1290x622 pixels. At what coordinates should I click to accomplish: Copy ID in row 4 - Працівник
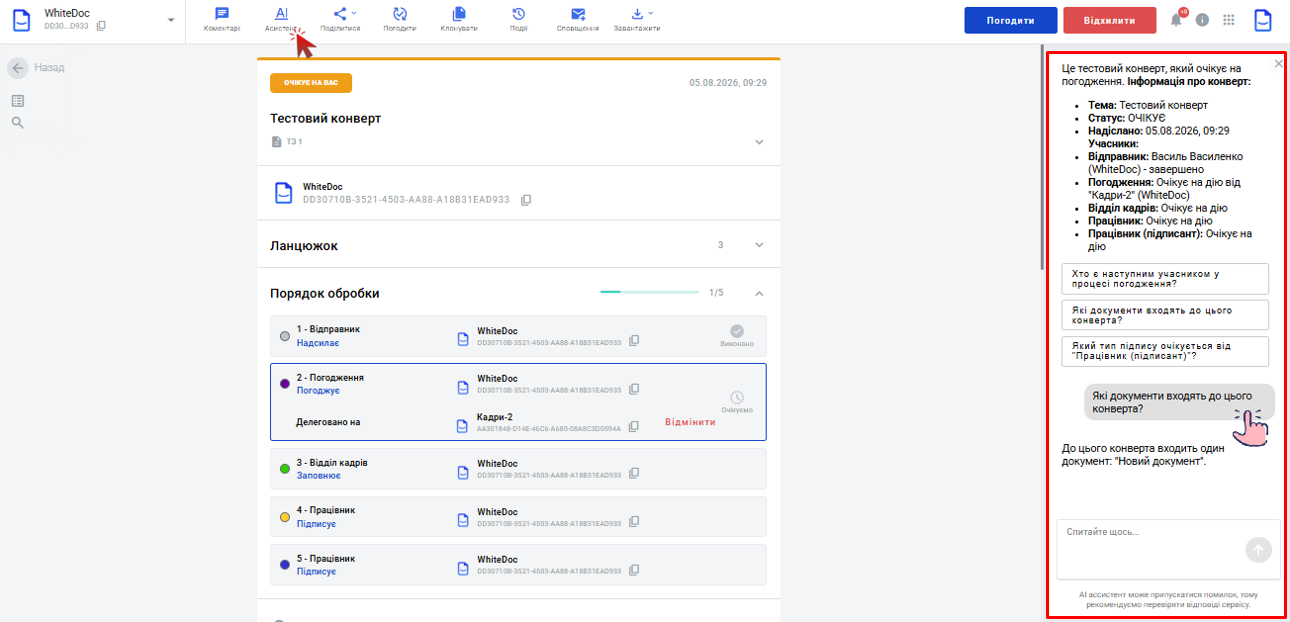point(634,522)
